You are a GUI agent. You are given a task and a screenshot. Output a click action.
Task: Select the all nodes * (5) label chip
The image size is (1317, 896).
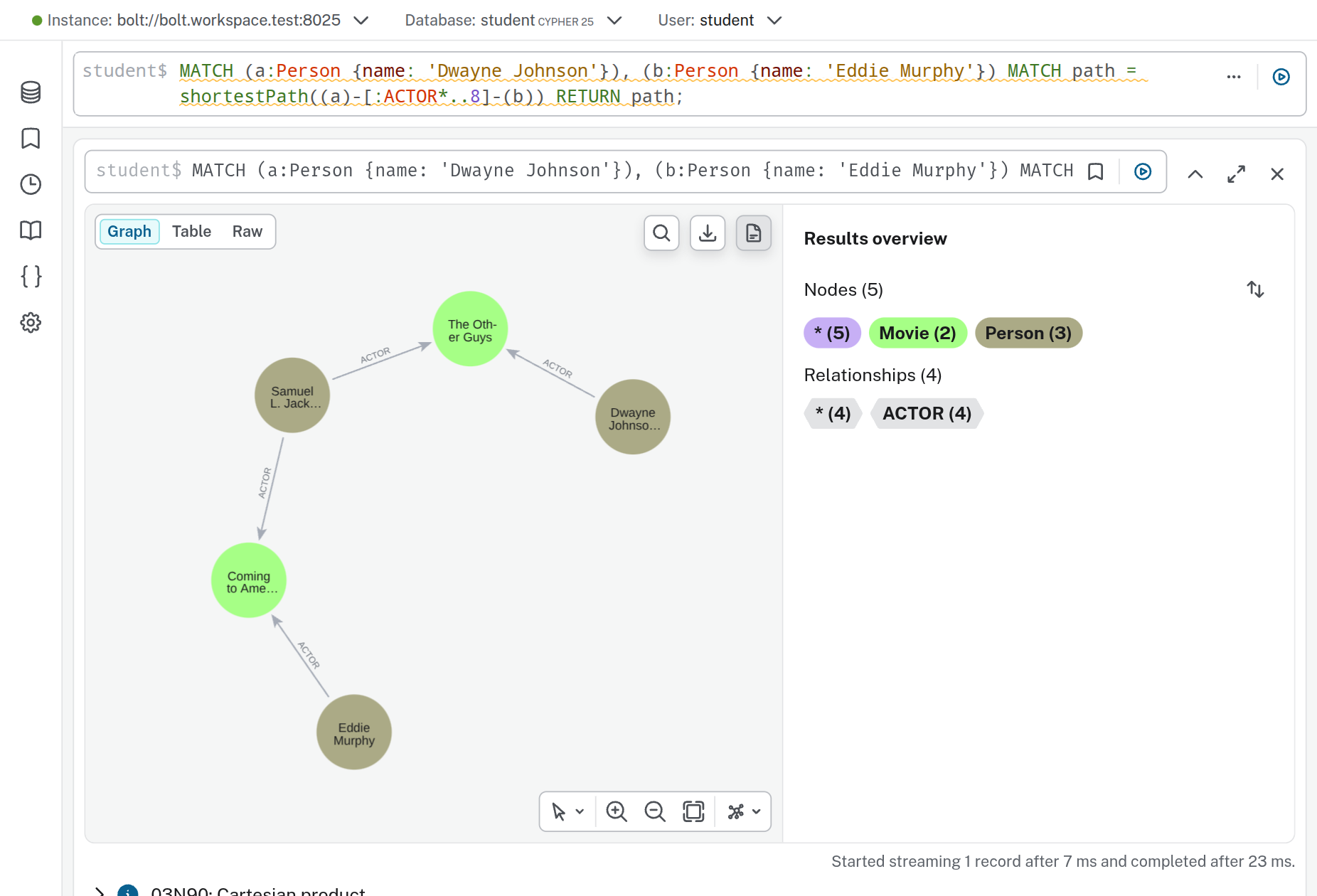[832, 333]
